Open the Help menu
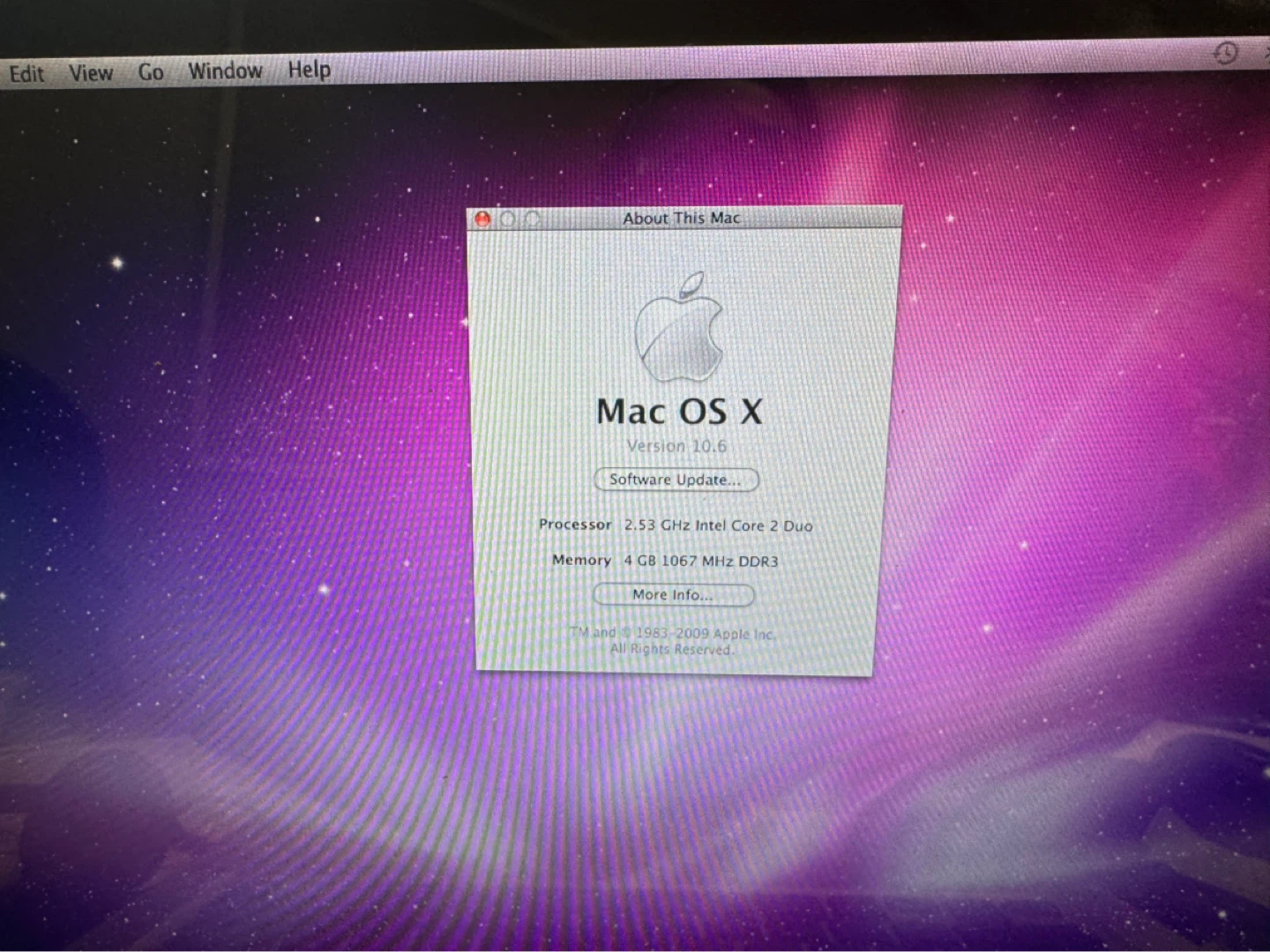1270x952 pixels. click(309, 70)
